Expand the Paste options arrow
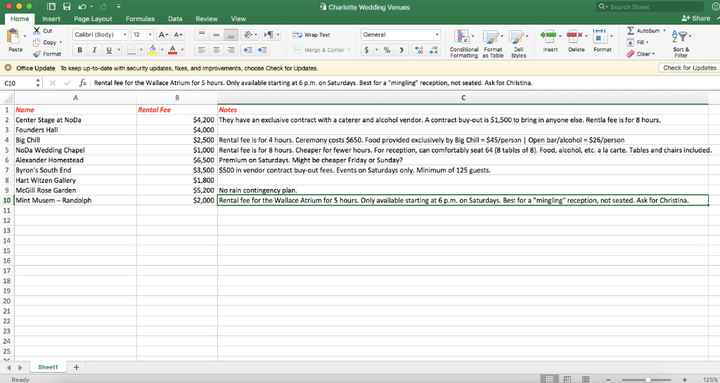 click(x=24, y=36)
